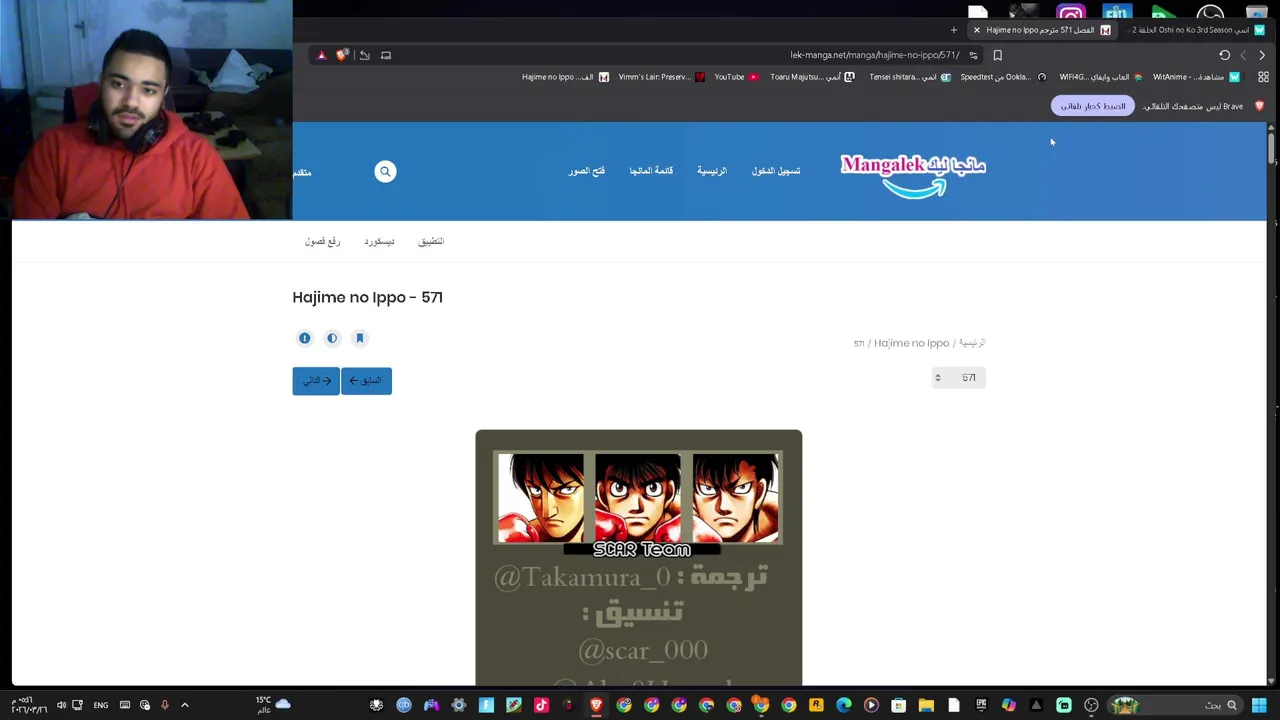Open the site settings icon beside the URL
Screen dimensions: 1280x720
pos(973,55)
